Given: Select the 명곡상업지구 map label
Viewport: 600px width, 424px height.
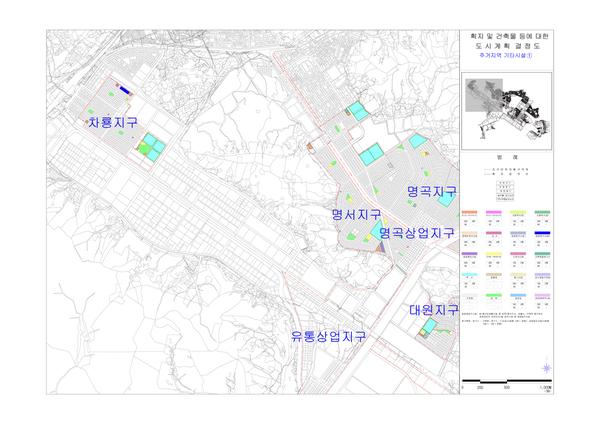Looking at the screenshot, I should (416, 233).
